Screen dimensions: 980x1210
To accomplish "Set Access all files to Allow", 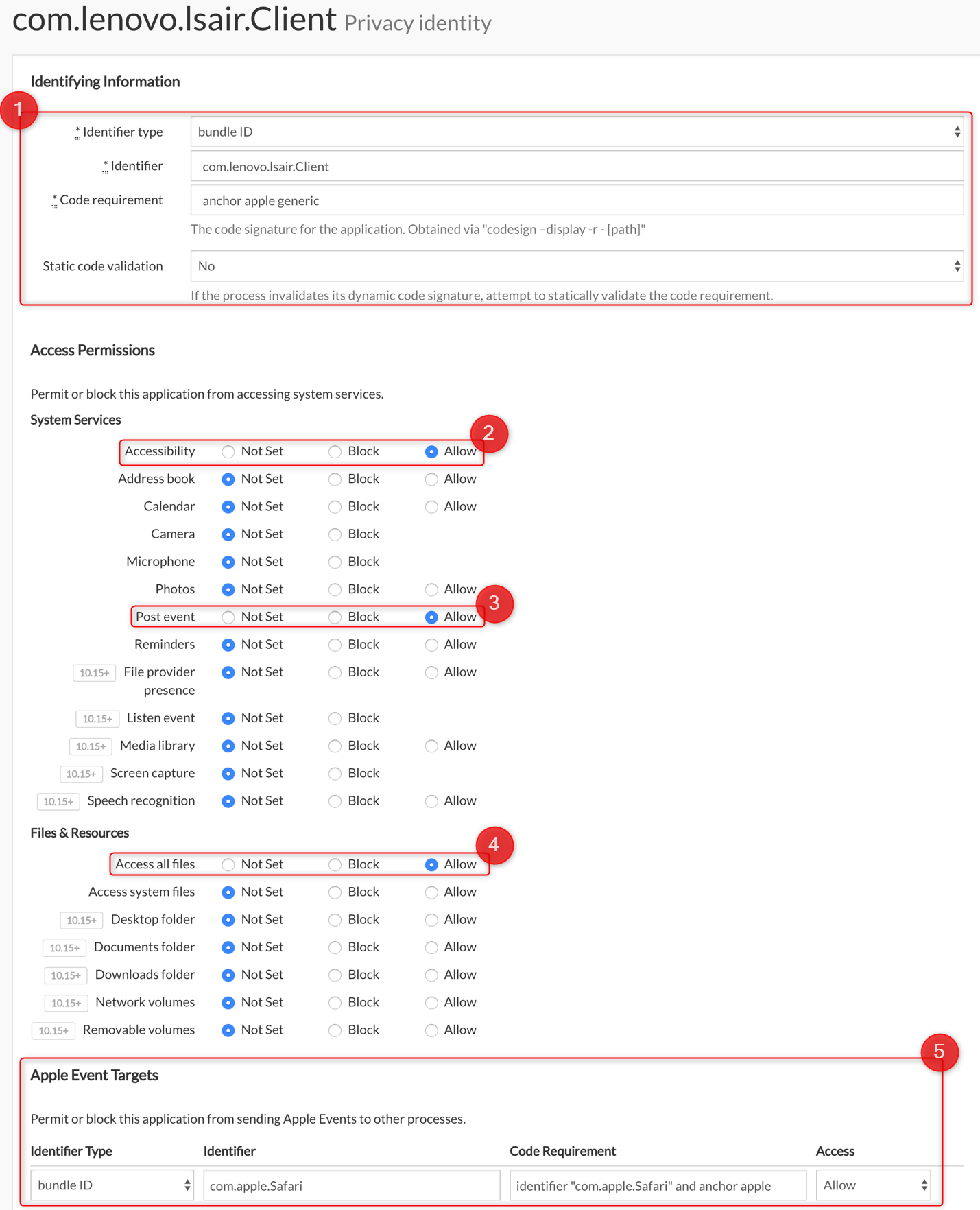I will tap(431, 864).
